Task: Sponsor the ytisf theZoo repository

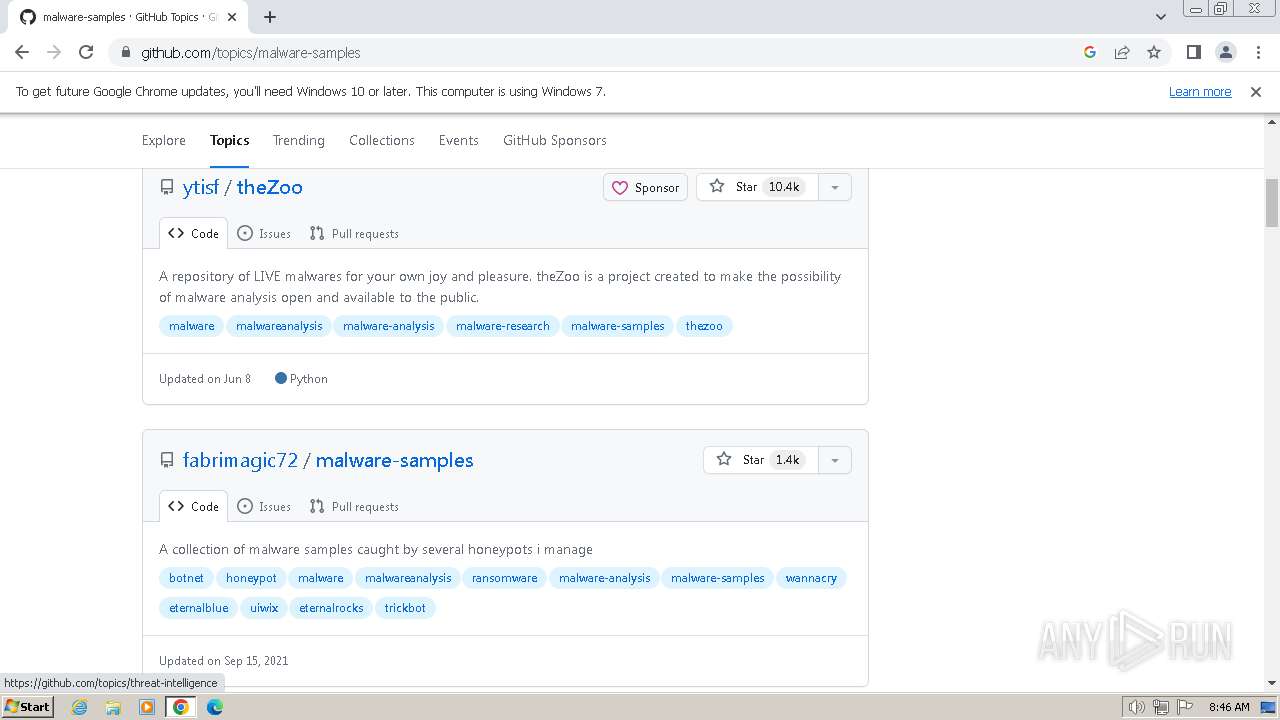Action: (645, 187)
